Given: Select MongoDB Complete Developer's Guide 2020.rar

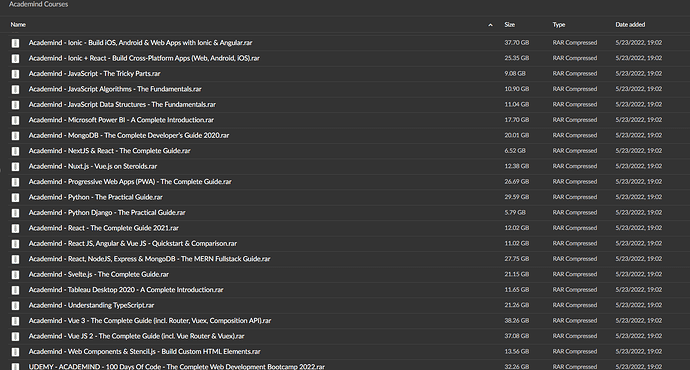Looking at the screenshot, I should (128, 135).
